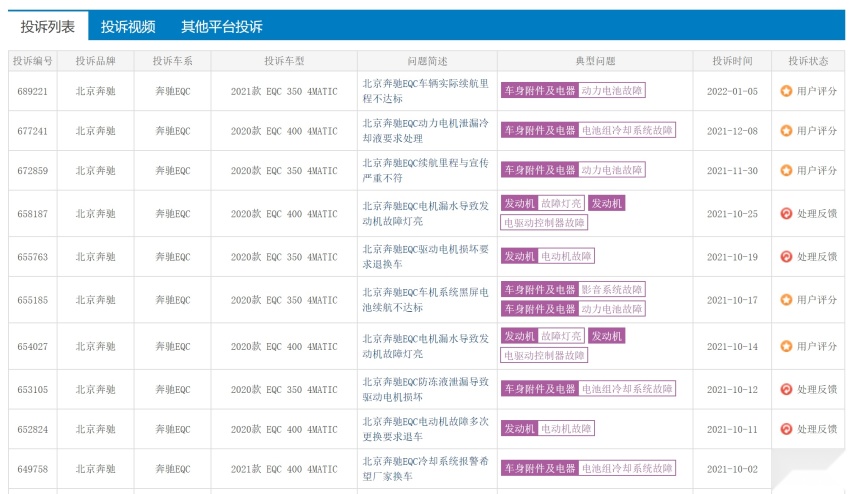Click the user rating icon for complaint 677241
This screenshot has height=494, width=852.
[786, 131]
